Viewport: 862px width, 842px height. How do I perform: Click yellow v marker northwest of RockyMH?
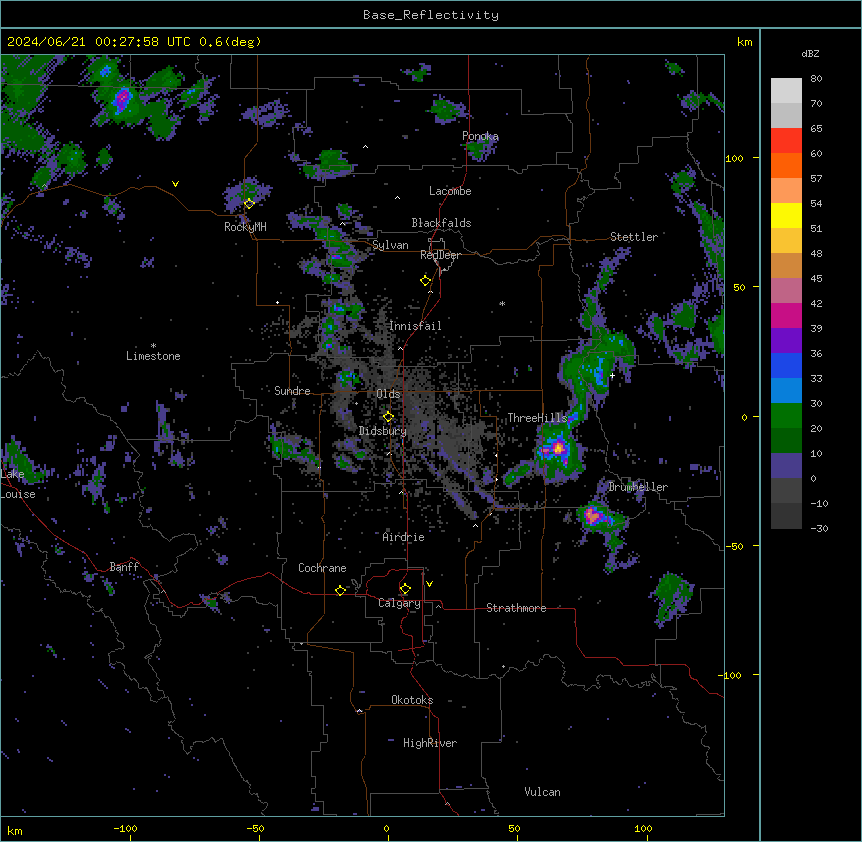click(175, 184)
